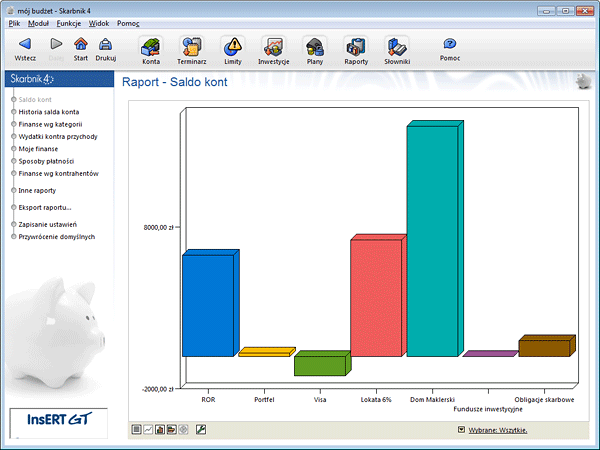Click the Drukuj printer icon

point(105,45)
